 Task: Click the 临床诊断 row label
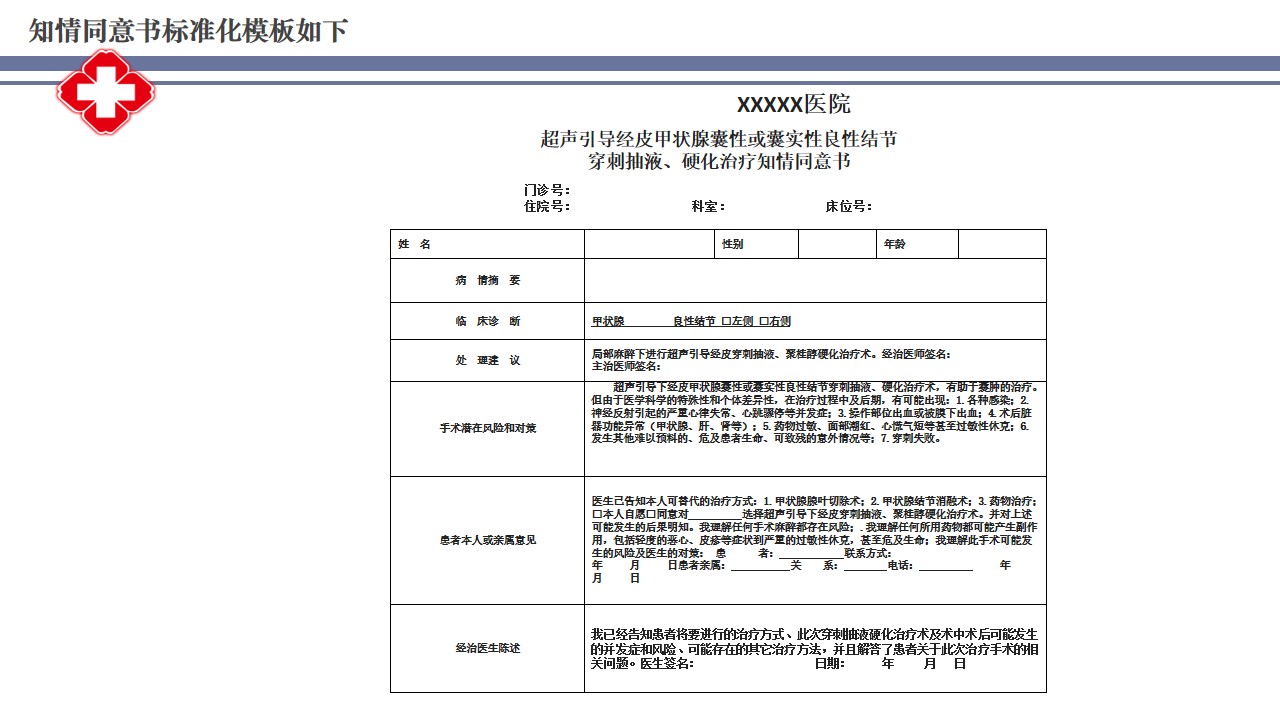[x=487, y=322]
